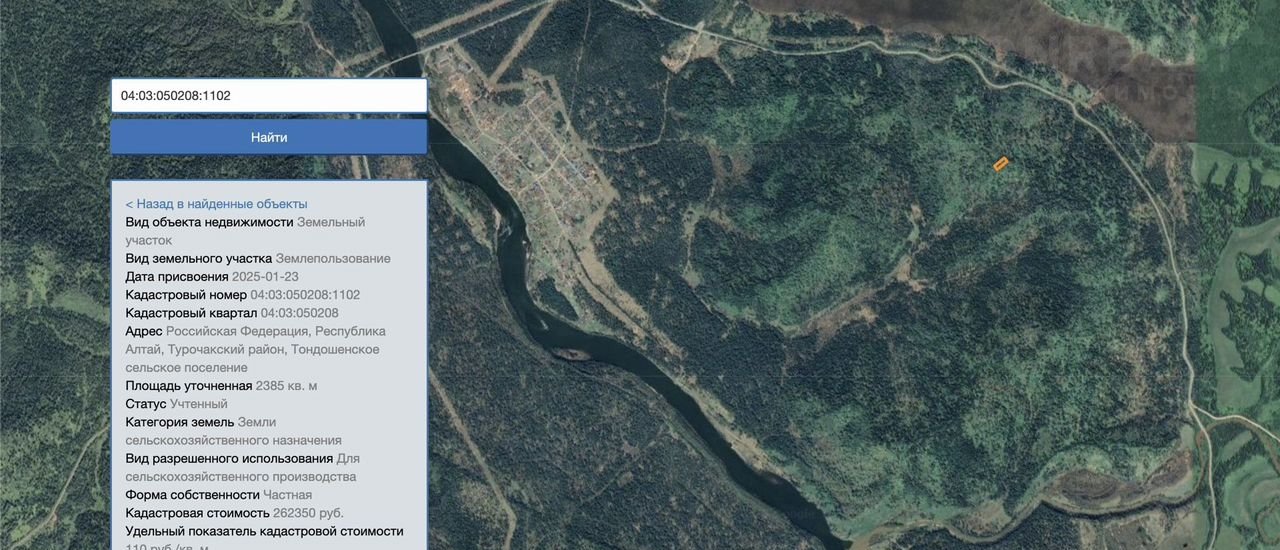Viewport: 1280px width, 550px height.
Task: Click the Кадастровый номер value 04:03:050208:1102
Action: (305, 295)
